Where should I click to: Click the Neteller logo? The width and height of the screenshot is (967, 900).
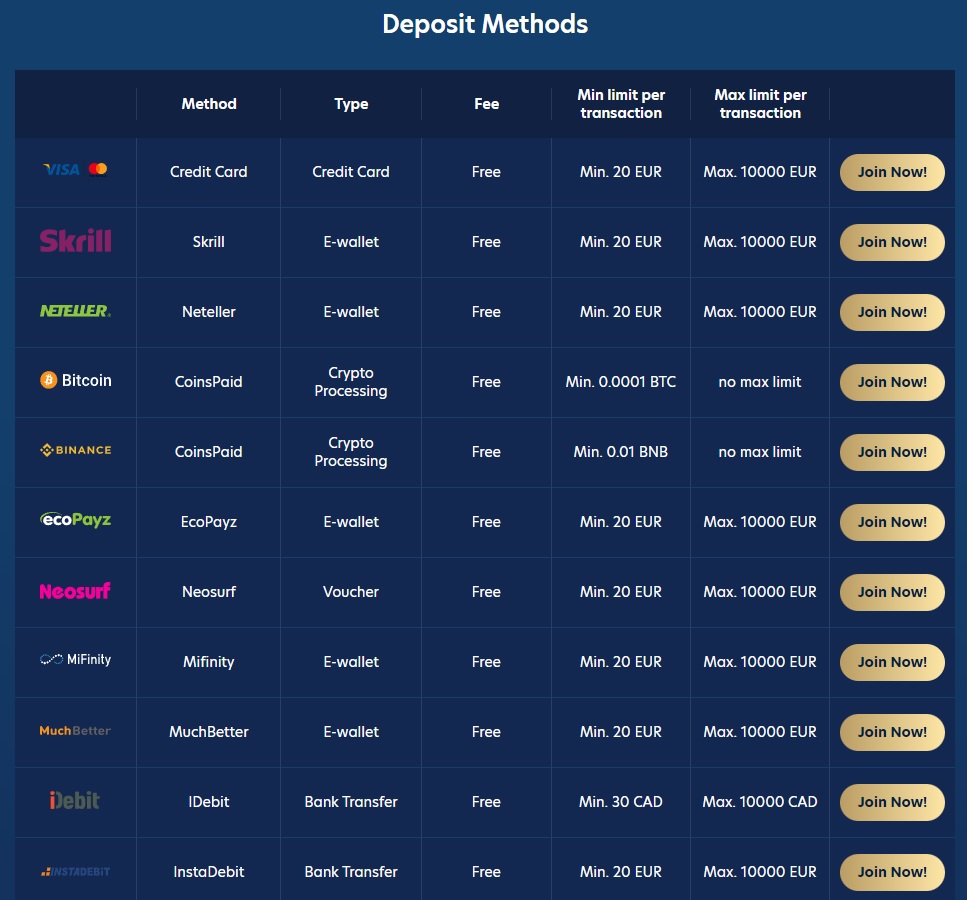pyautogui.click(x=75, y=311)
